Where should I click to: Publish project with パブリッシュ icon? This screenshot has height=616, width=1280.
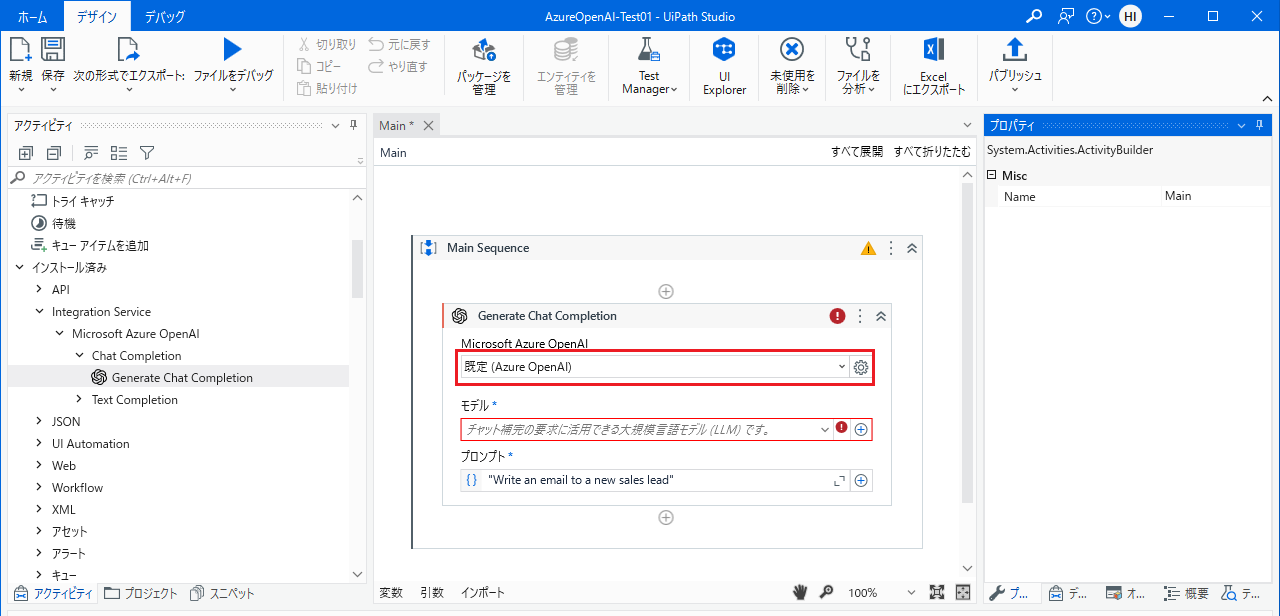pos(1015,49)
